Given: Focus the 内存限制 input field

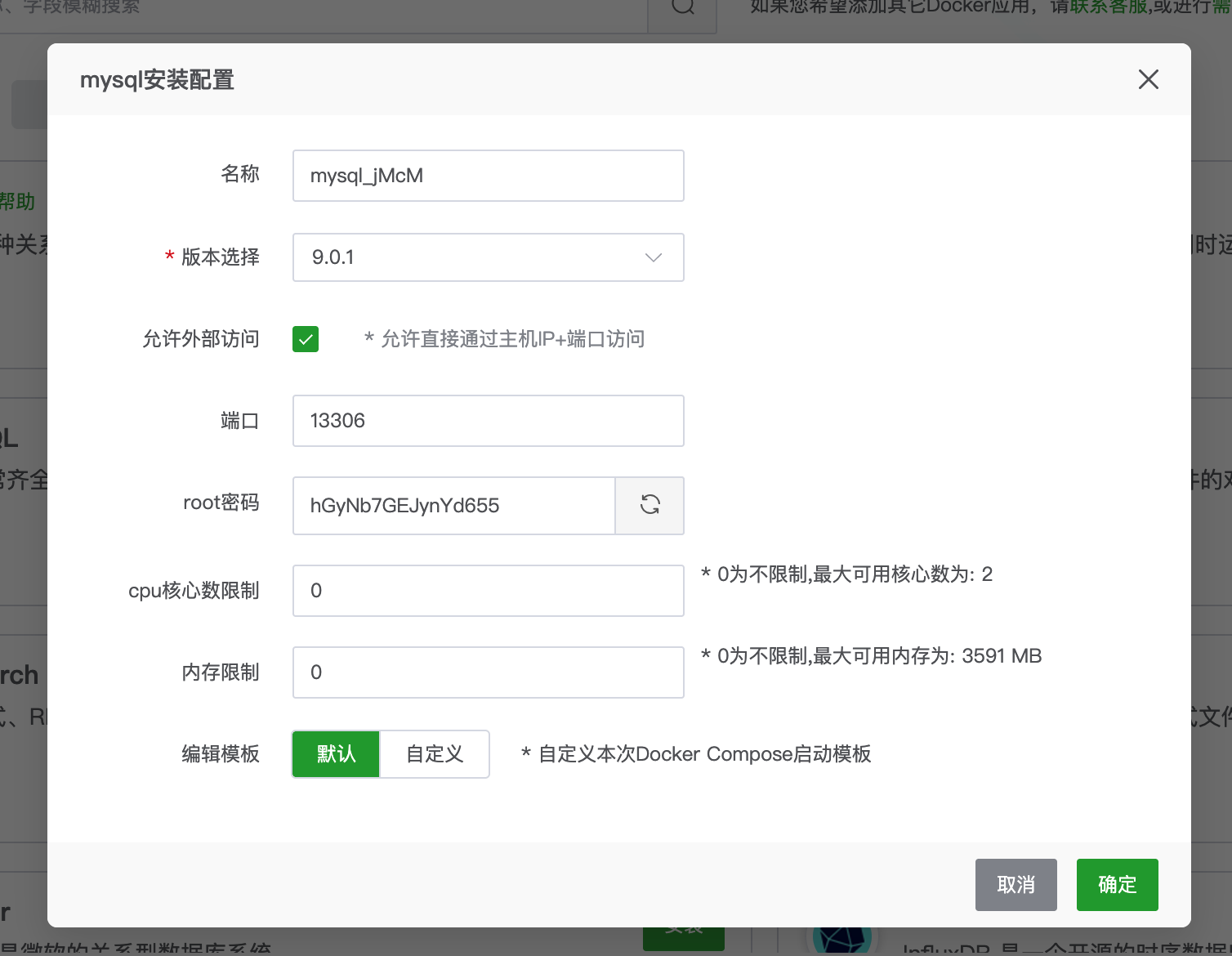Looking at the screenshot, I should pos(489,672).
